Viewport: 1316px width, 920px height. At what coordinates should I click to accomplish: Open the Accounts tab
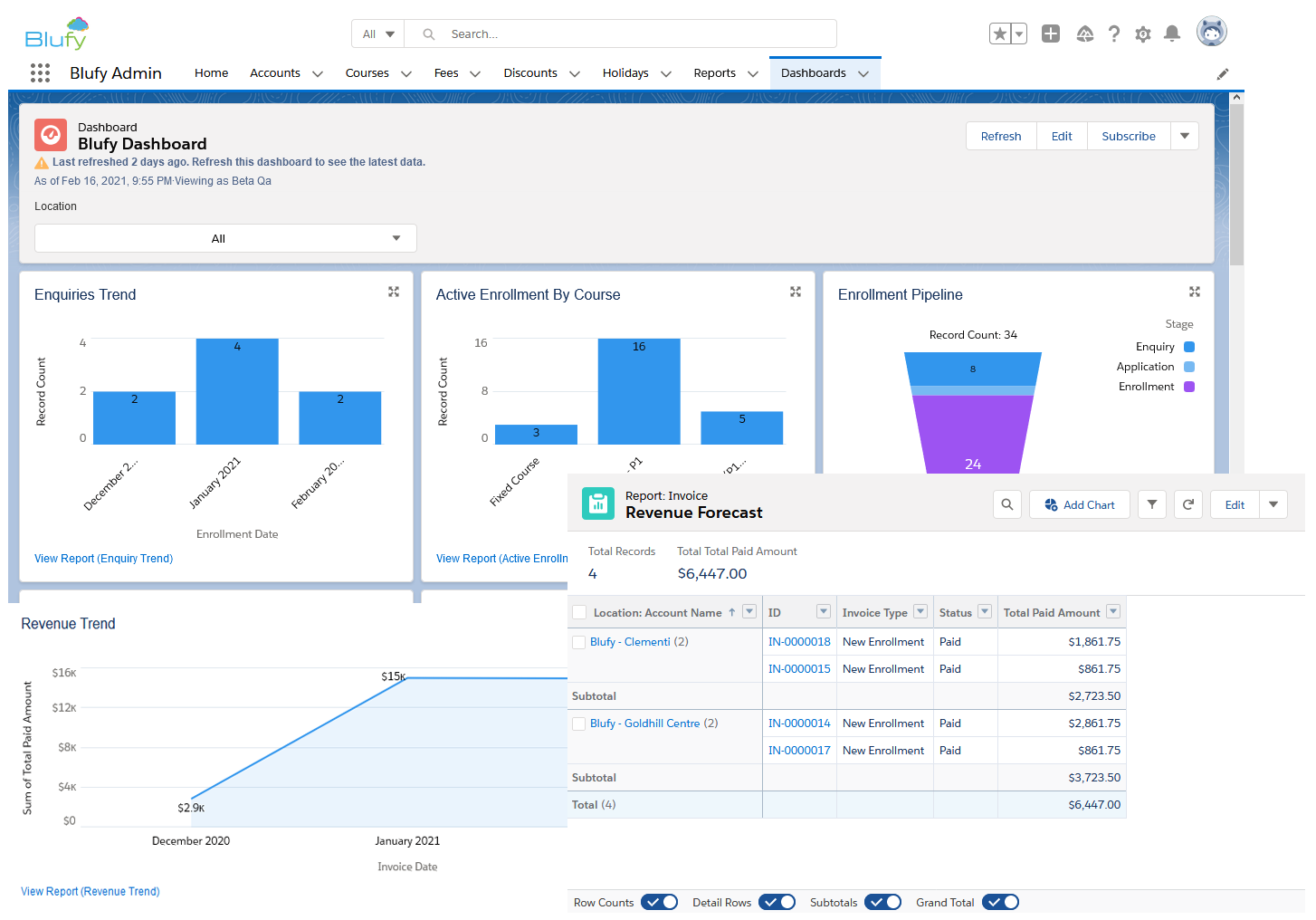pyautogui.click(x=275, y=73)
